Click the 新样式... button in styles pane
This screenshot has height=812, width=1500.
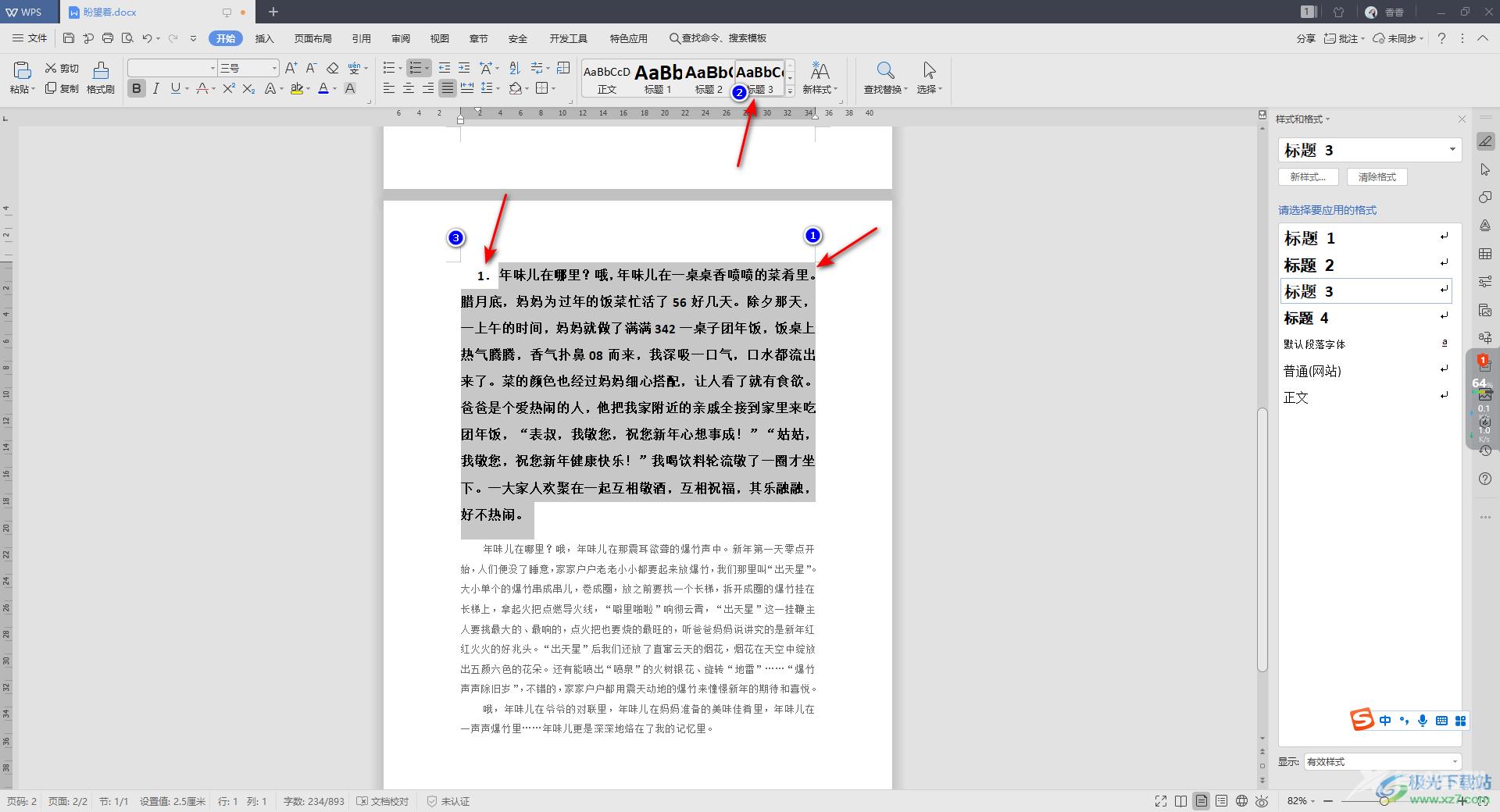click(x=1308, y=177)
